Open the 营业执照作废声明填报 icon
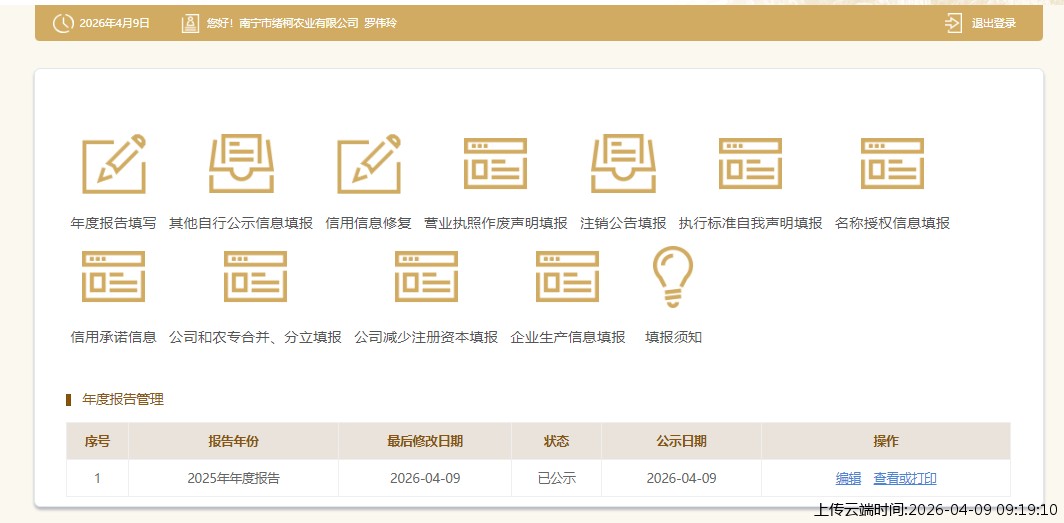The width and height of the screenshot is (1064, 523). coord(495,163)
